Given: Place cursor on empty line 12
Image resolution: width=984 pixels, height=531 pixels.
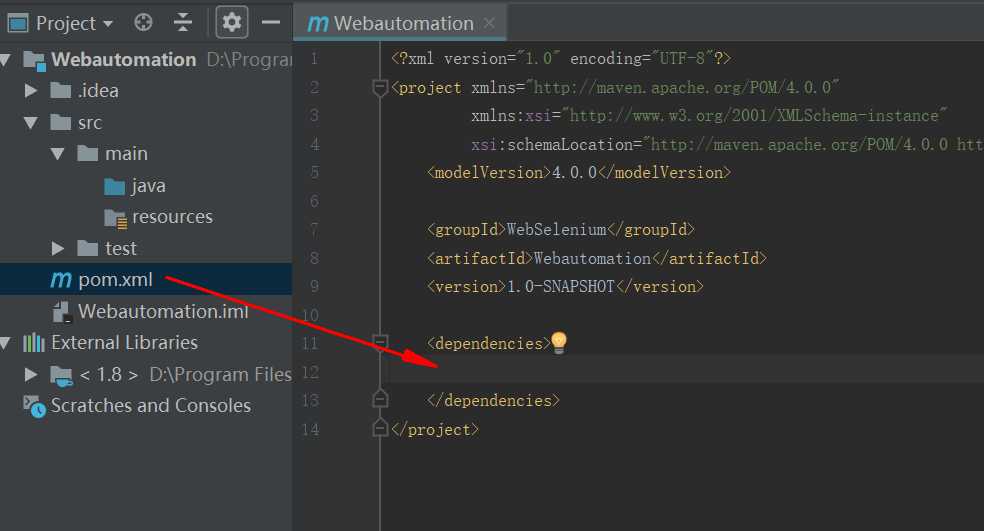Looking at the screenshot, I should click(x=684, y=372).
